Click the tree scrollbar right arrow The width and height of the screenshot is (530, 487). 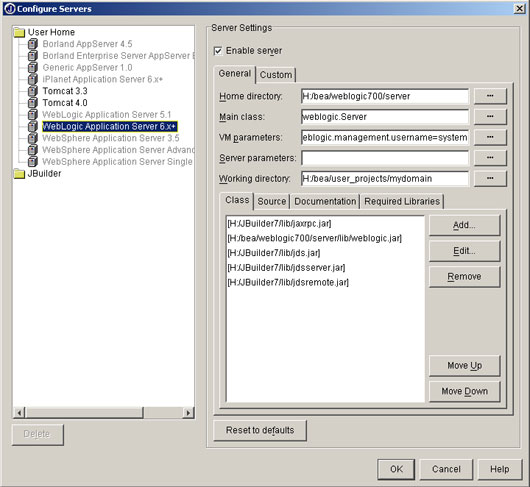pos(188,413)
